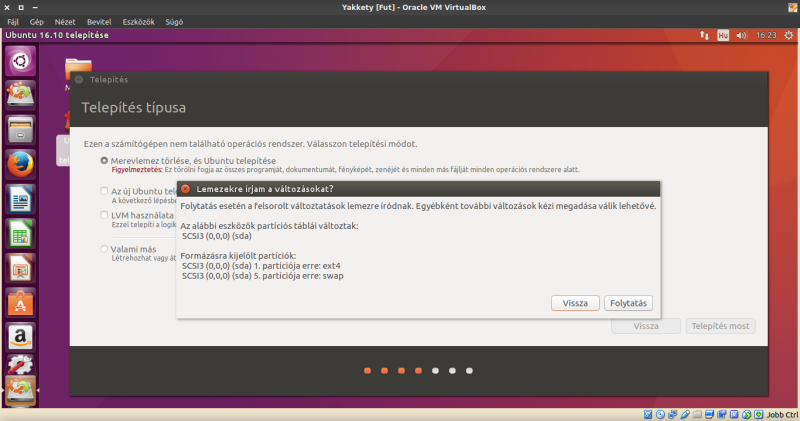Viewport: 800px width, 421px height.
Task: Enable the 'LVM használata' checkbox
Action: 104,215
